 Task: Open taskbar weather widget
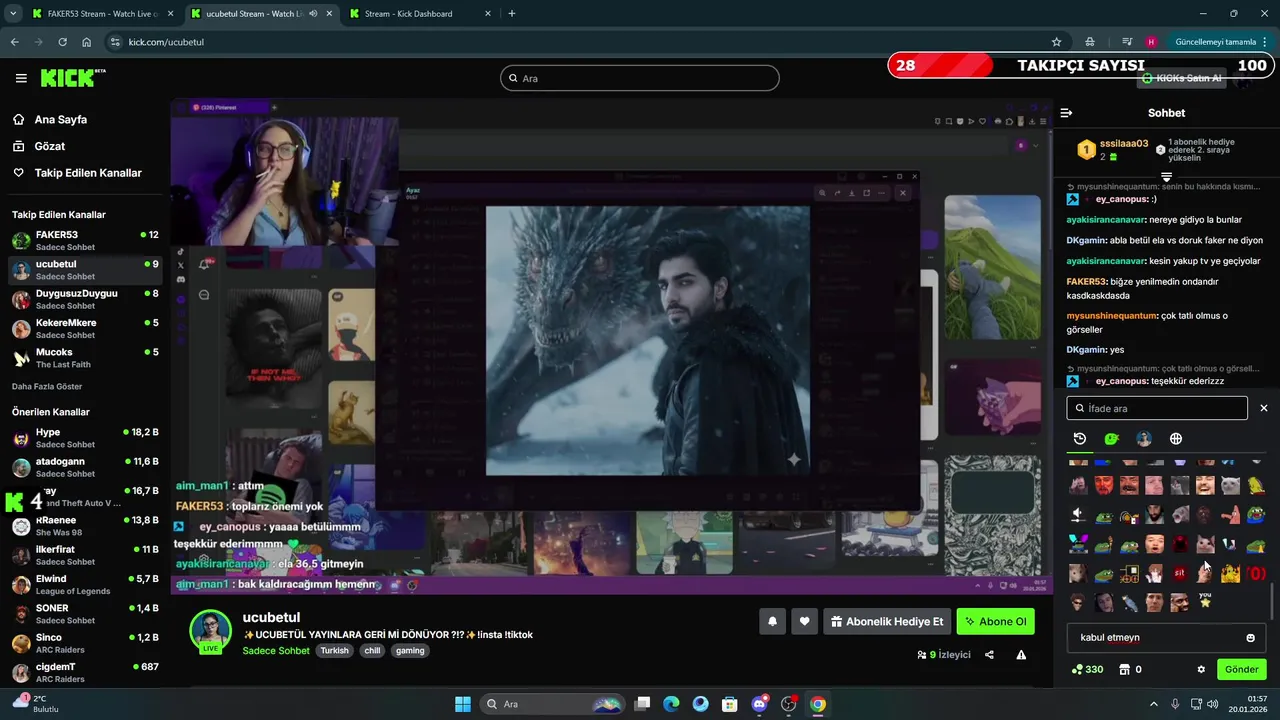(x=36, y=703)
